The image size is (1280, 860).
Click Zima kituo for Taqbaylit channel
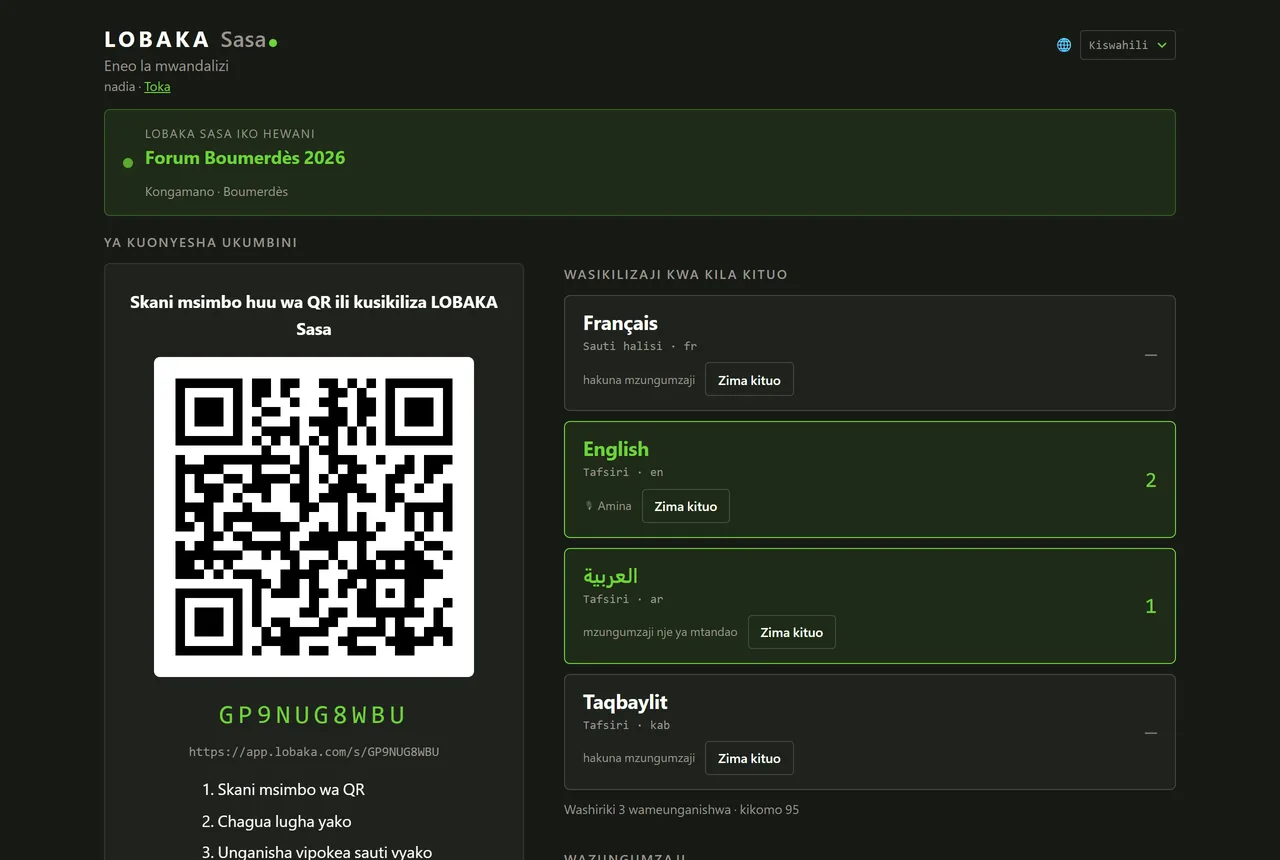pos(749,758)
